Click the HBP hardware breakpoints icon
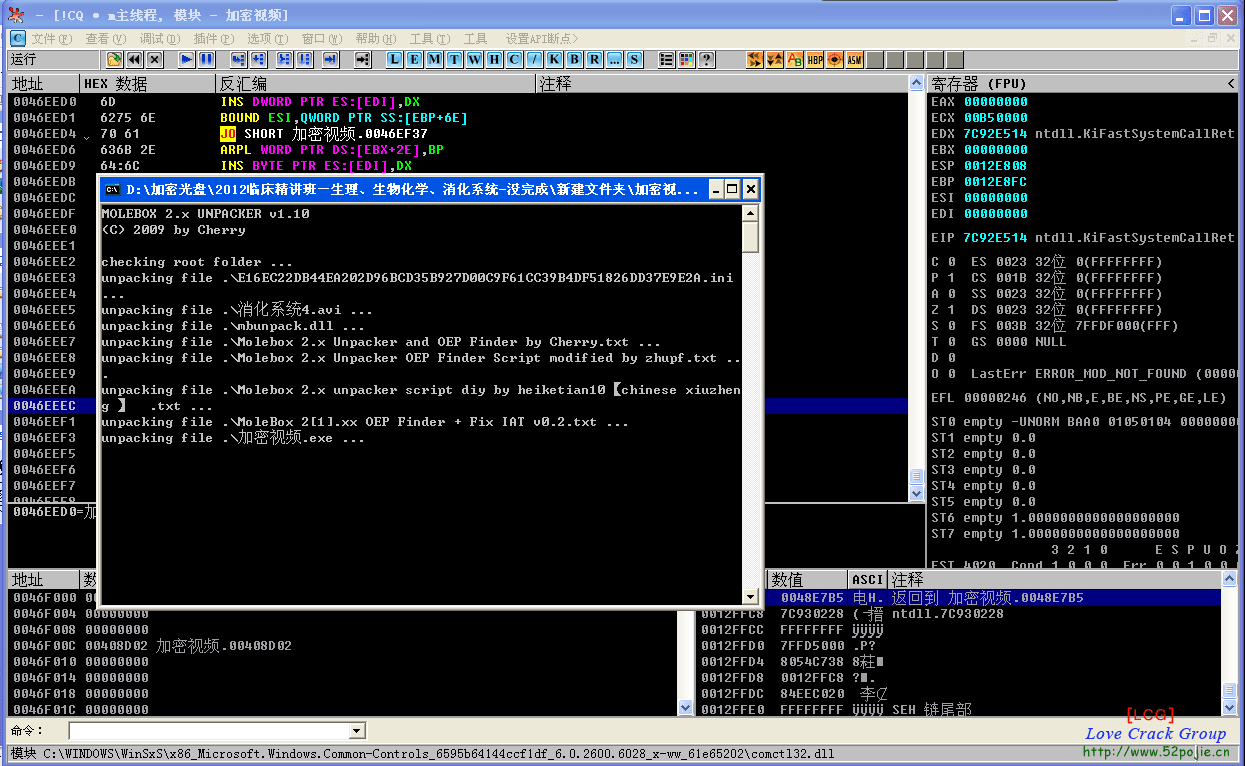The width and height of the screenshot is (1245, 766). (815, 60)
